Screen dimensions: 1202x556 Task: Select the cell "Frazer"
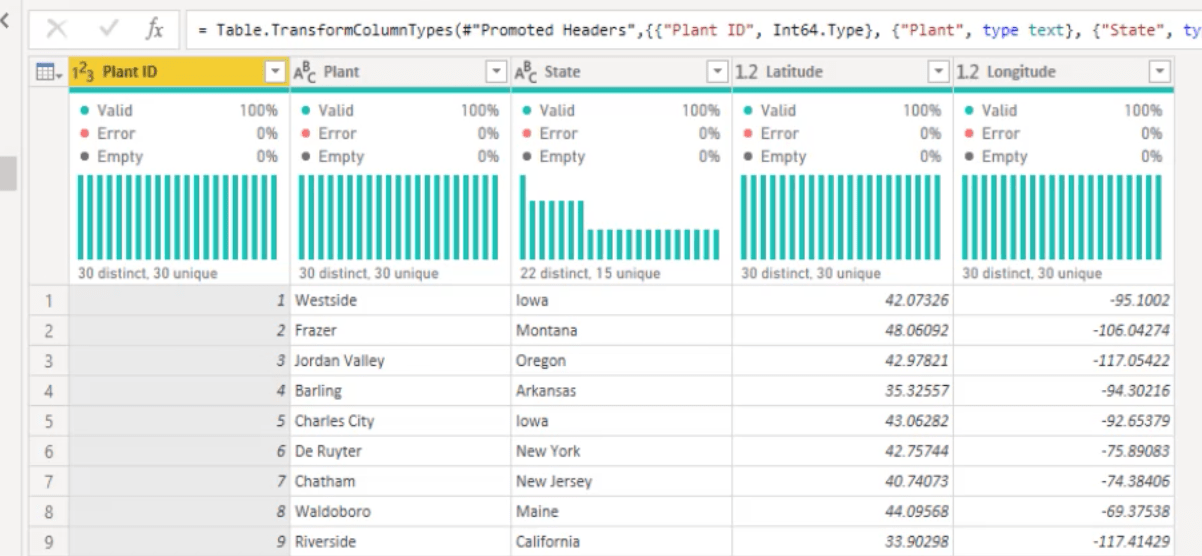click(x=400, y=330)
